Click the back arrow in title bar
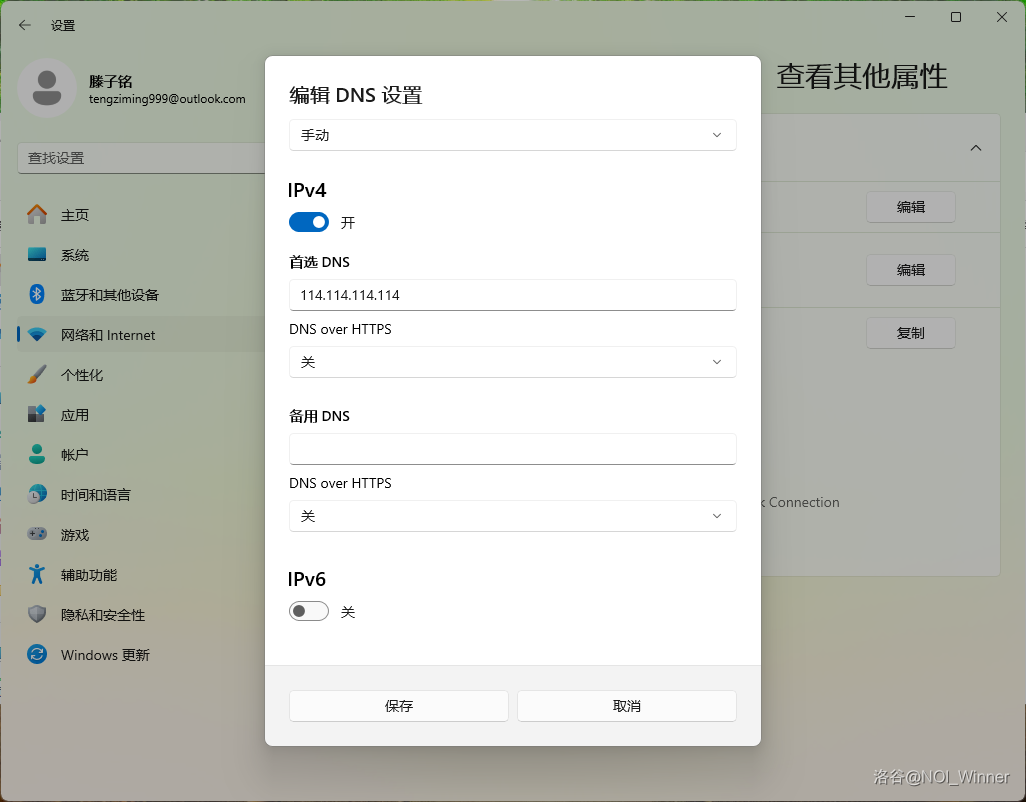This screenshot has height=802, width=1026. pyautogui.click(x=25, y=25)
